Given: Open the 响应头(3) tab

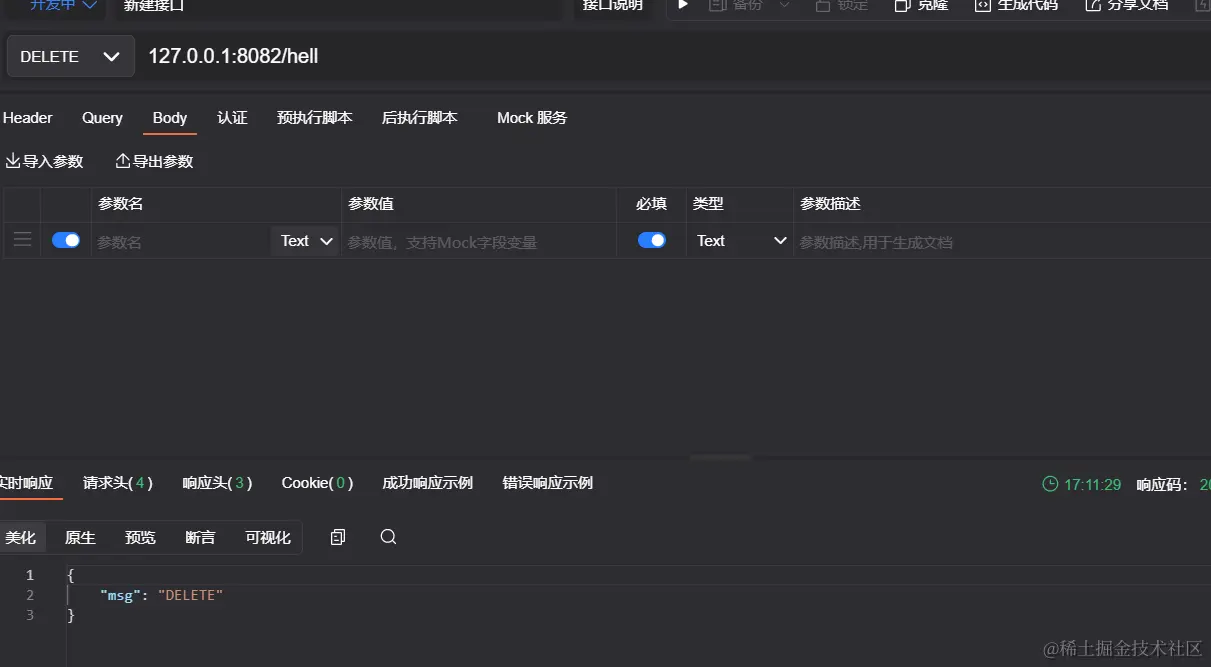Looking at the screenshot, I should pos(217,483).
